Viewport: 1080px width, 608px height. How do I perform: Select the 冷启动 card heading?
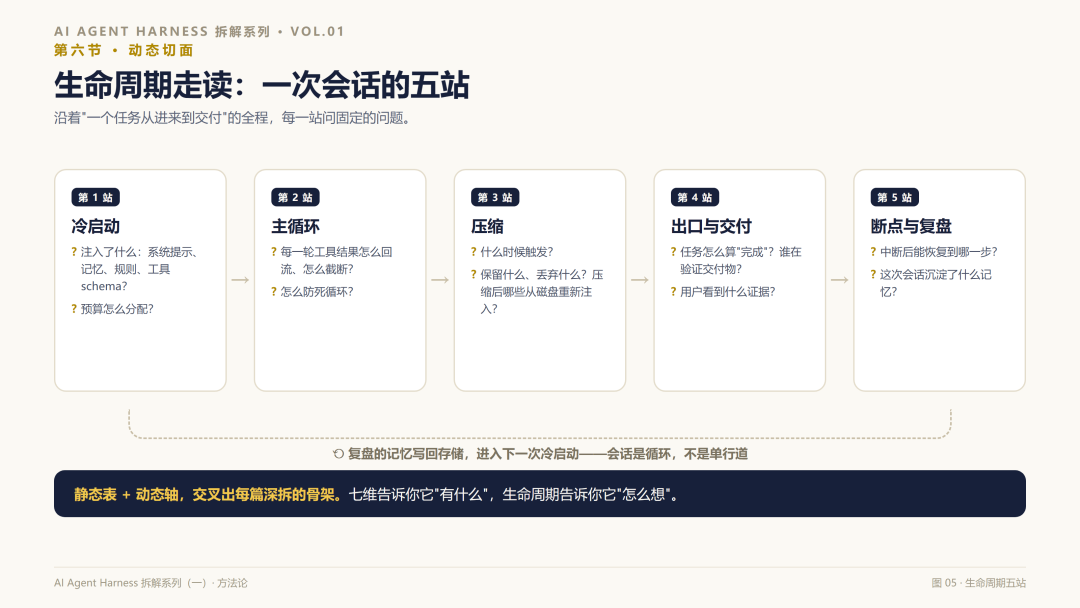coord(96,227)
